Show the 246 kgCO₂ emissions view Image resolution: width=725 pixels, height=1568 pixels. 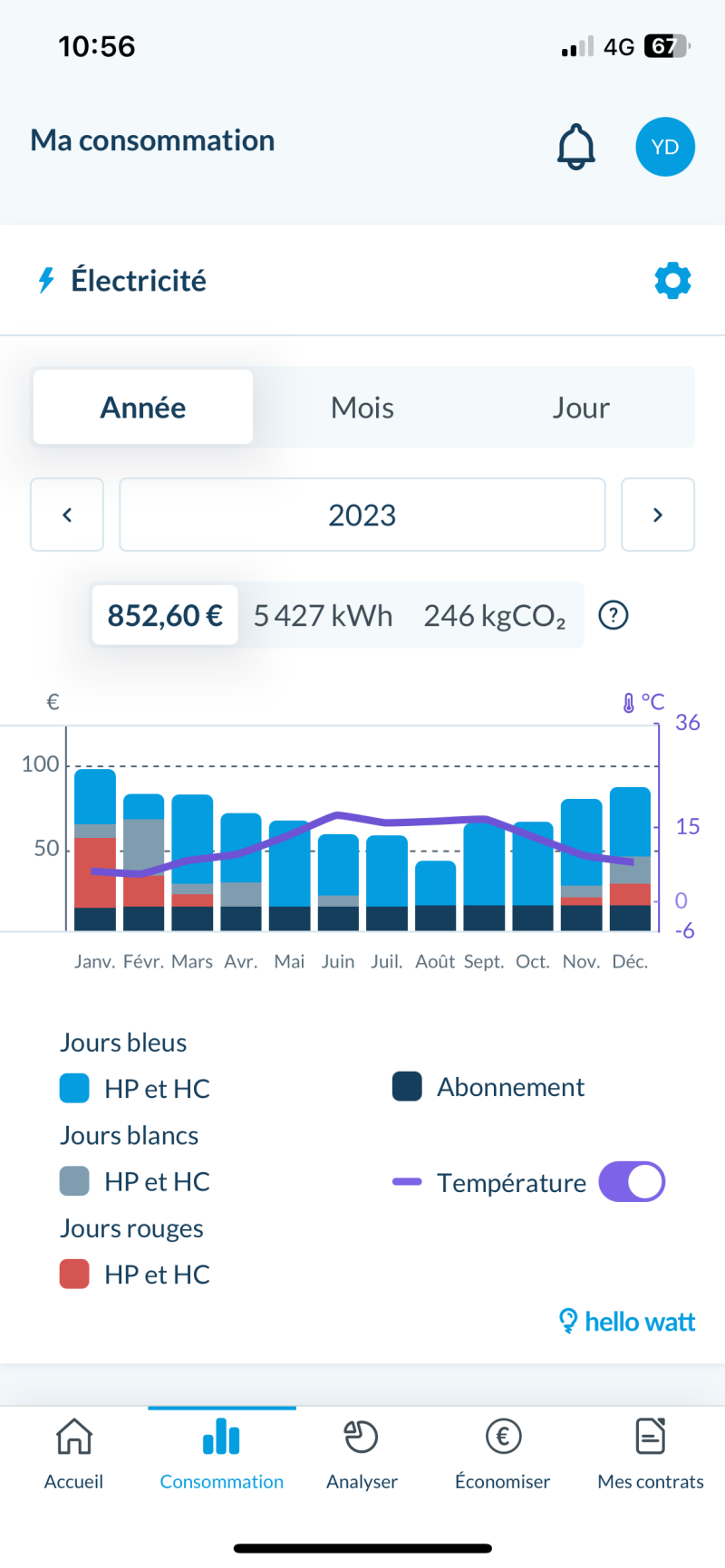coord(495,616)
